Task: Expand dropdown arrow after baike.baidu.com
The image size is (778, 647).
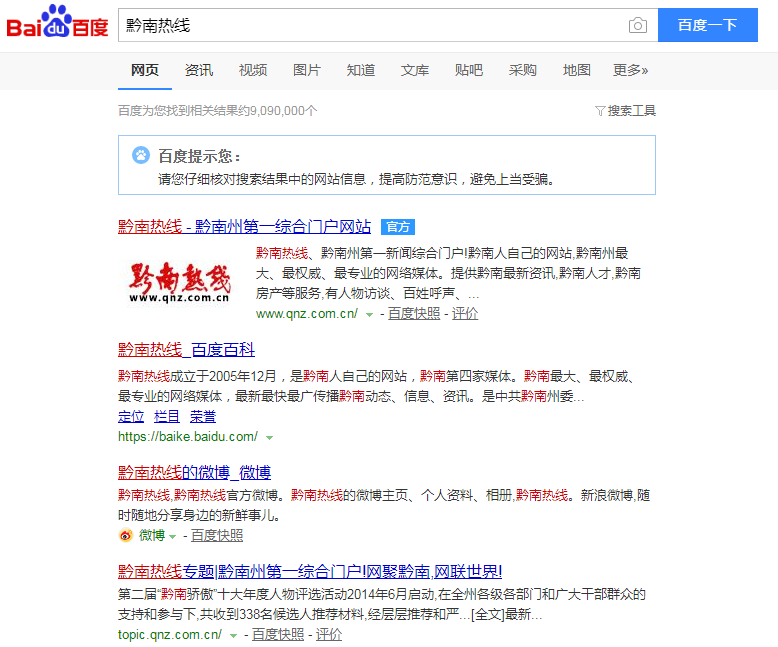Action: point(269,438)
